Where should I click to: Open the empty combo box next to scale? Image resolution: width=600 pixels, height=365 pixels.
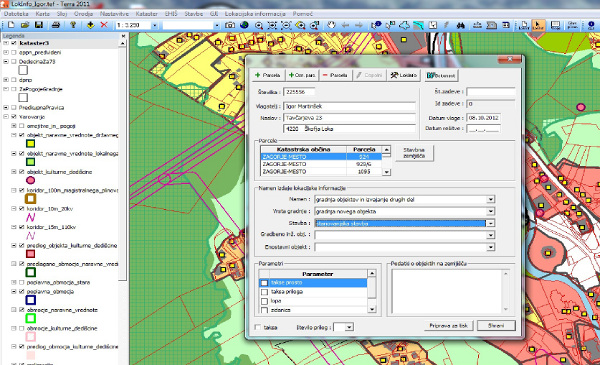(x=217, y=26)
